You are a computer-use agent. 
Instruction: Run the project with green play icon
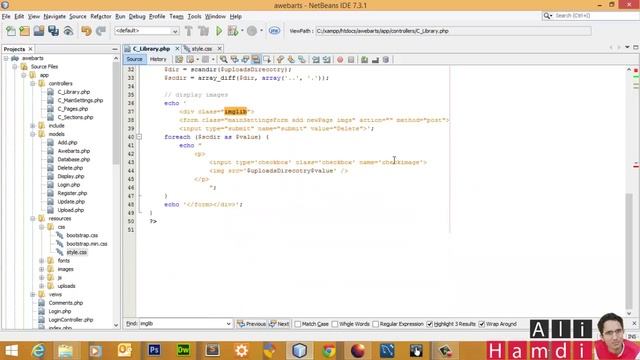pyautogui.click(x=219, y=31)
